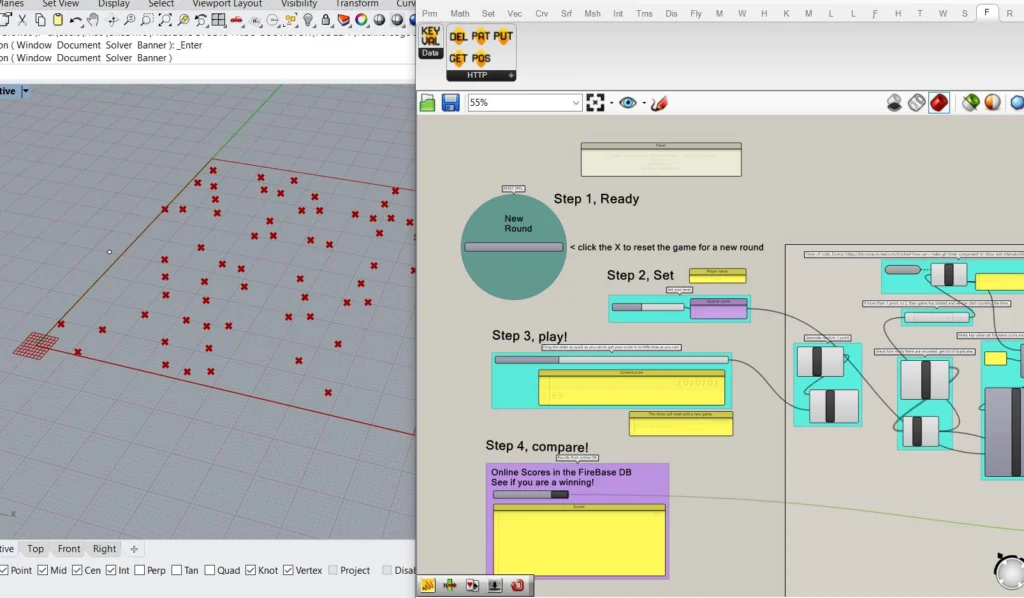Click the Step 3 play slider
The image size is (1024, 598).
tap(611, 360)
